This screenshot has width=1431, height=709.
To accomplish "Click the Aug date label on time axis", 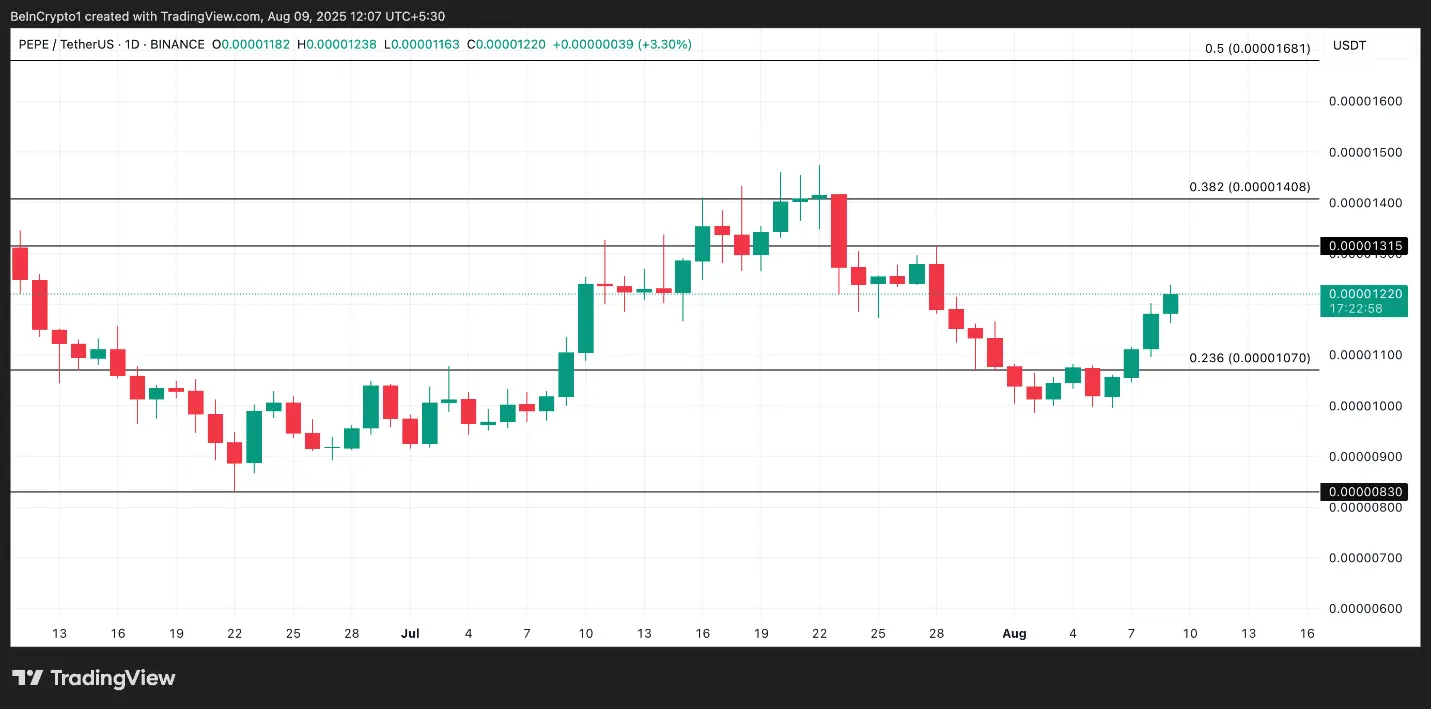I will pos(1014,633).
